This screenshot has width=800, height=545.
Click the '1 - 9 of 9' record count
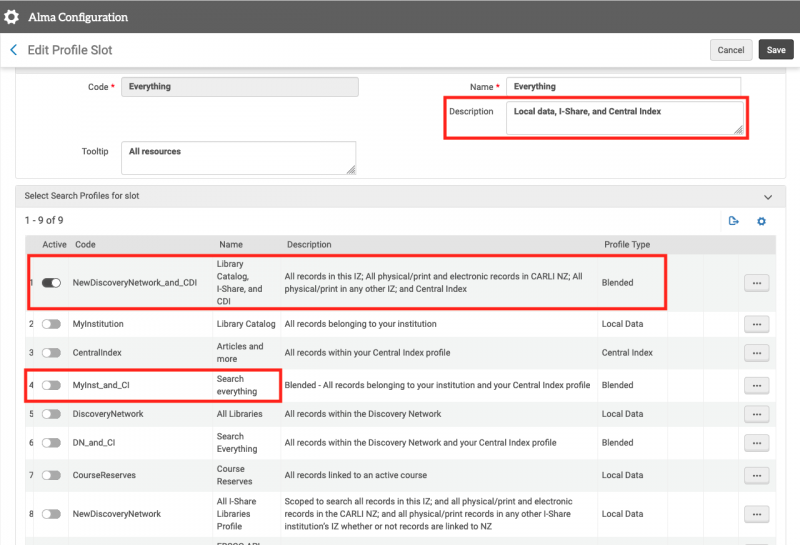(44, 220)
